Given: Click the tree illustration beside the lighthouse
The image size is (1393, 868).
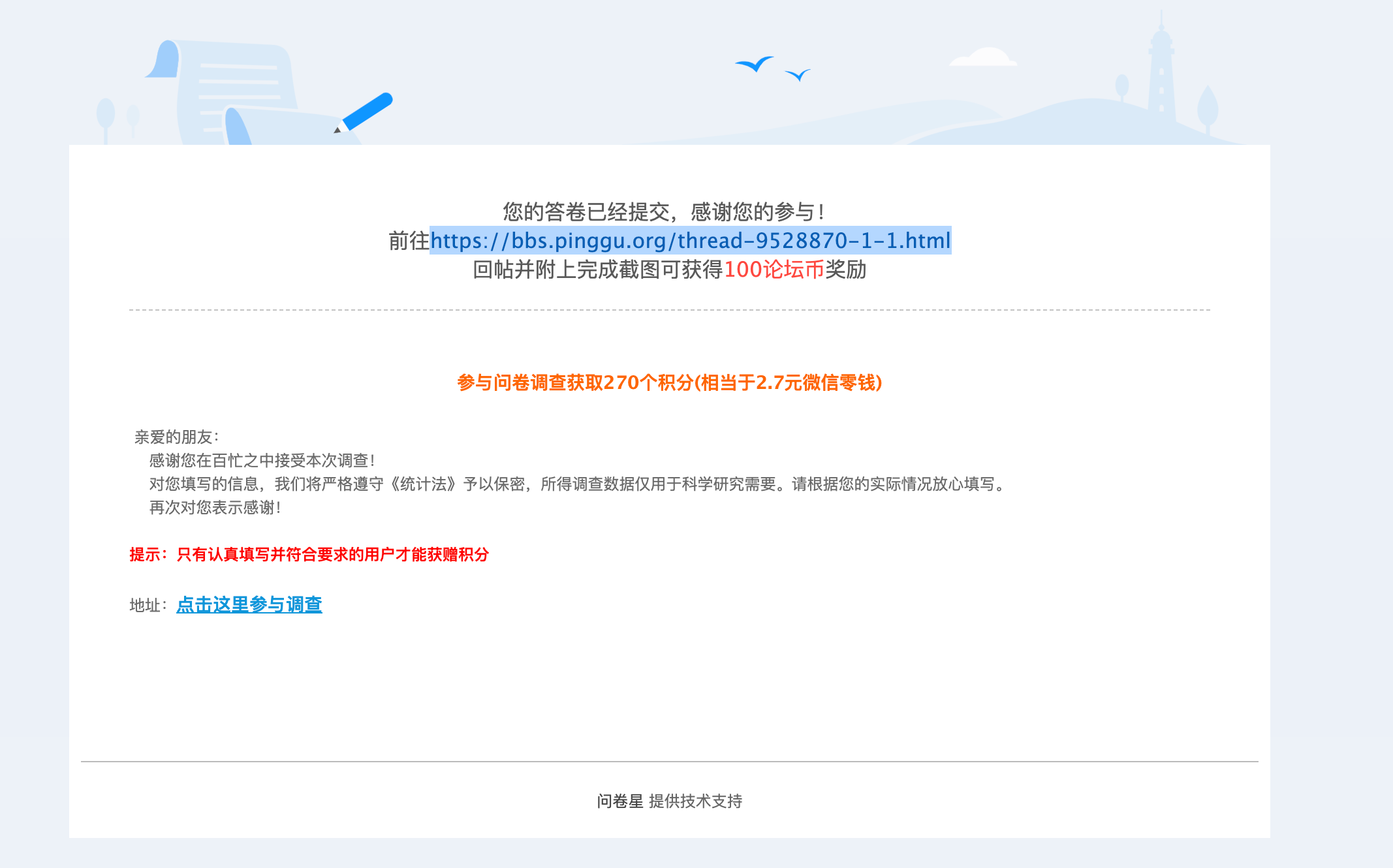Looking at the screenshot, I should pos(1207,108).
